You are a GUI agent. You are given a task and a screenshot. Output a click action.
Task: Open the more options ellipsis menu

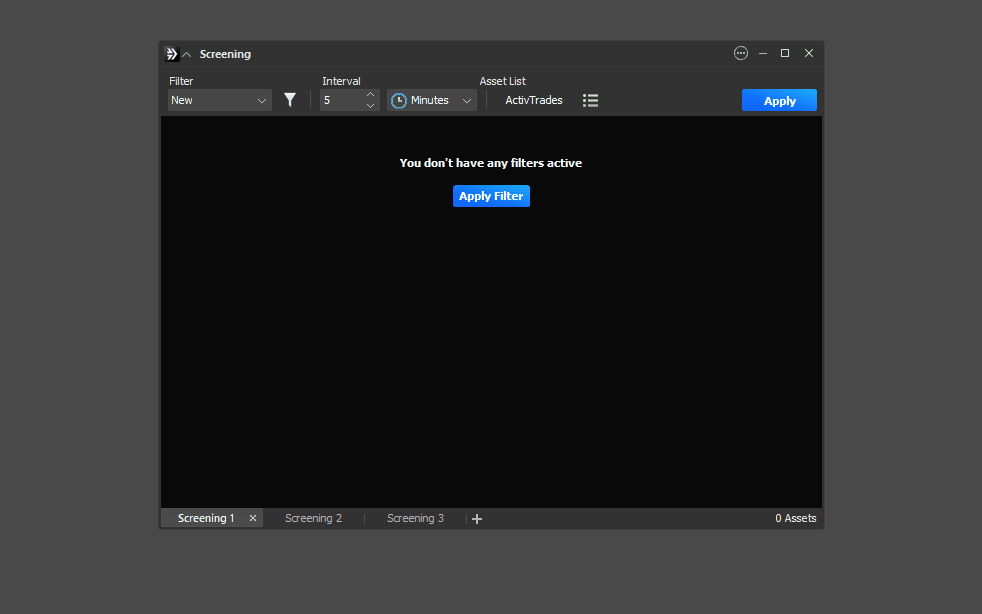[741, 53]
